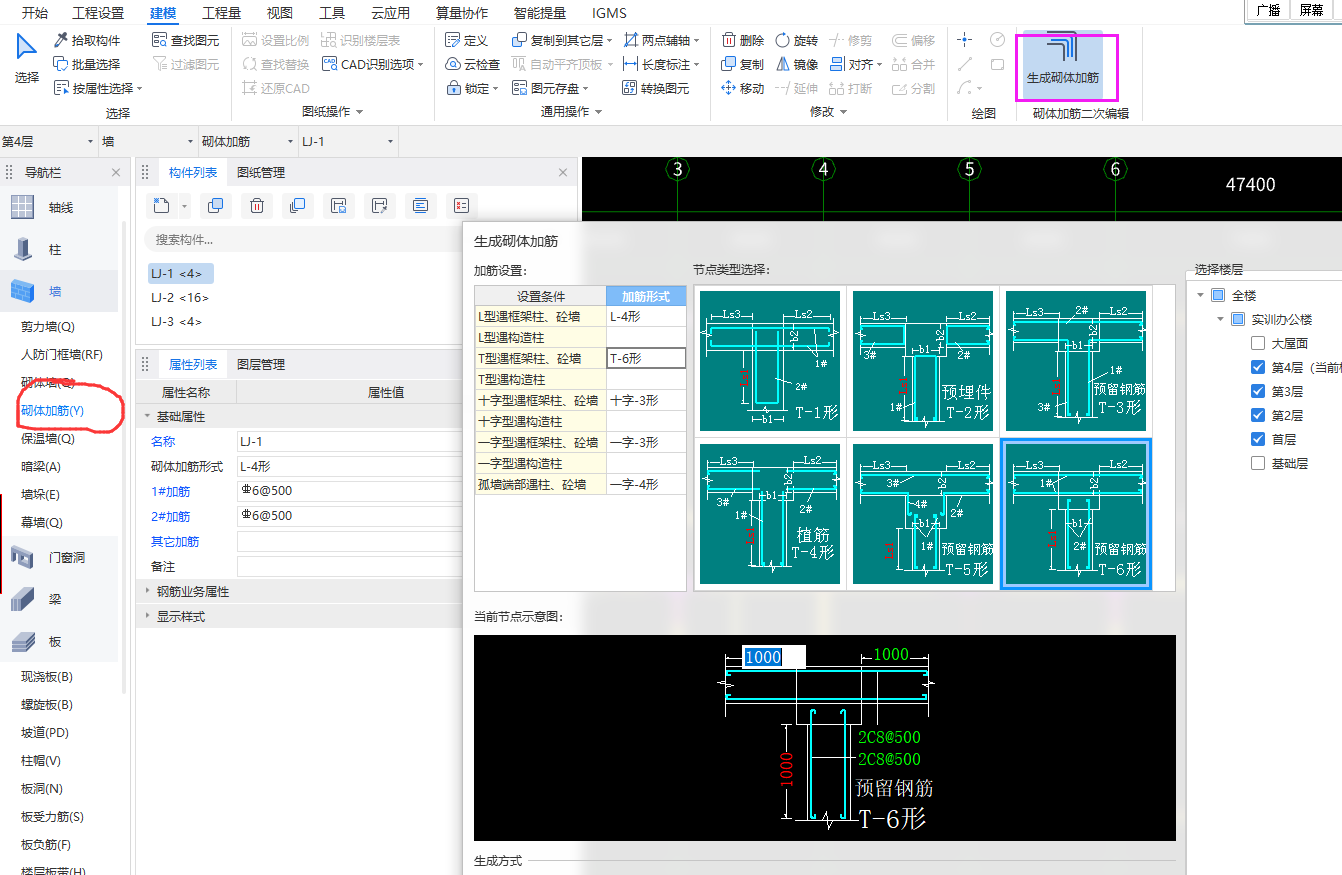Image resolution: width=1342 pixels, height=875 pixels.
Task: Click the 长度标注 tool
Action: pos(661,64)
